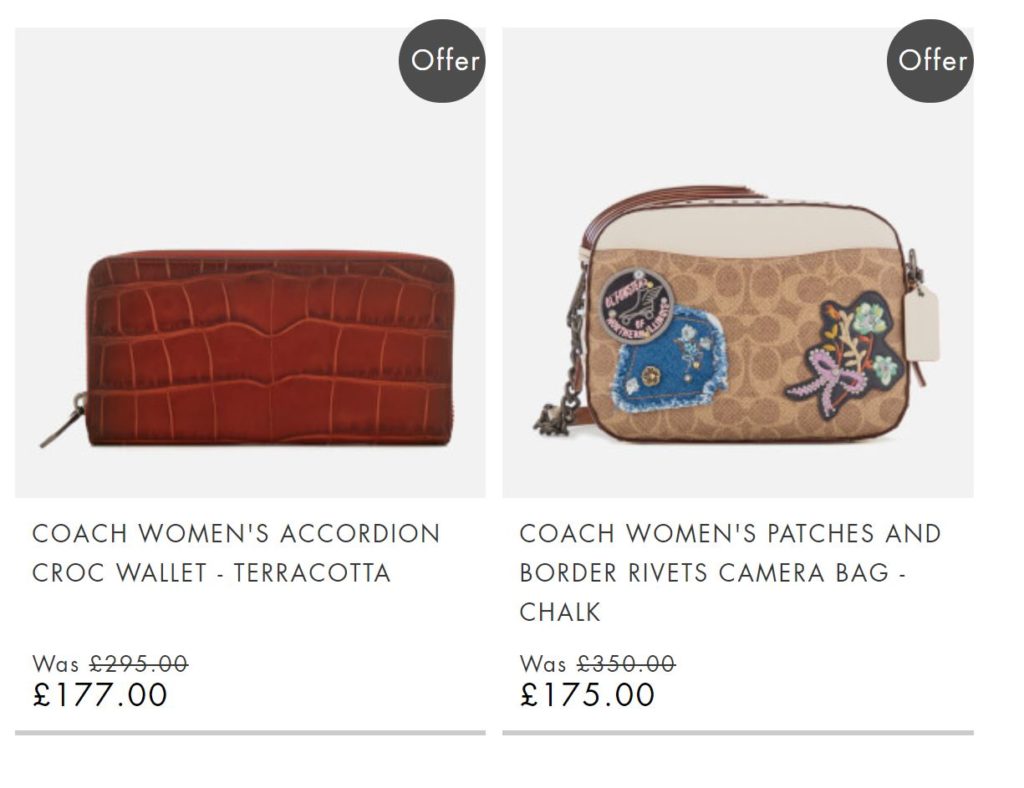Click the "Was" label beside £295.00

coord(56,665)
